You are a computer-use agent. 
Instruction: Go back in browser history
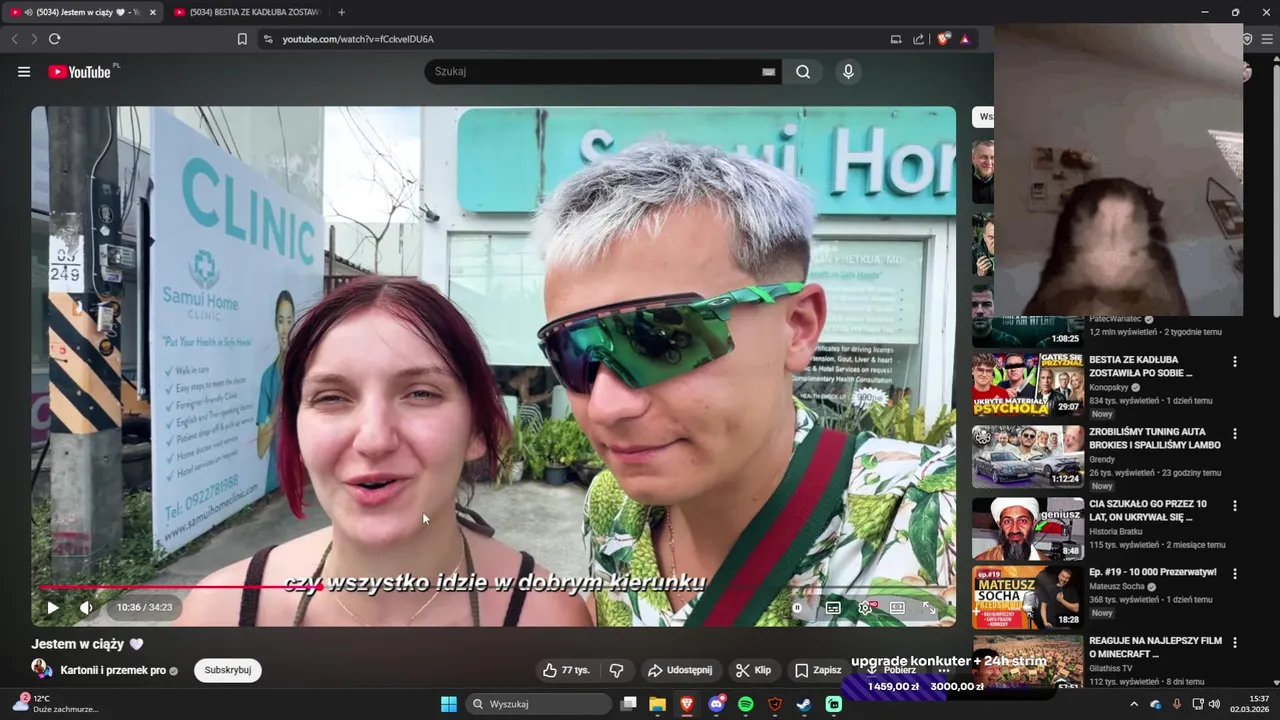point(14,39)
